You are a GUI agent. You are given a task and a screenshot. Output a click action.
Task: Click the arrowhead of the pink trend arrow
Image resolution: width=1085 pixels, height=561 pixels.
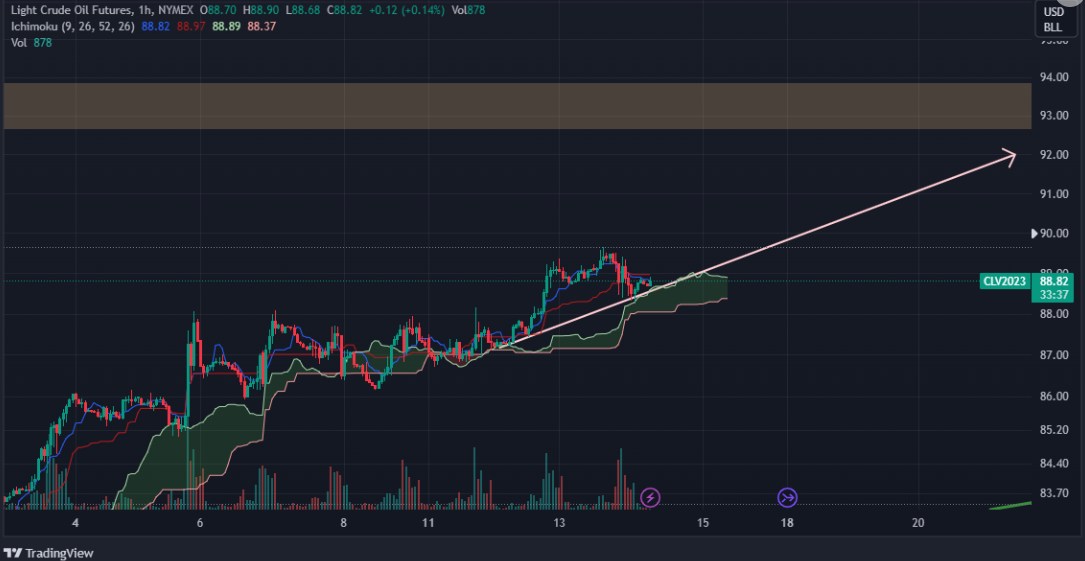[1010, 156]
